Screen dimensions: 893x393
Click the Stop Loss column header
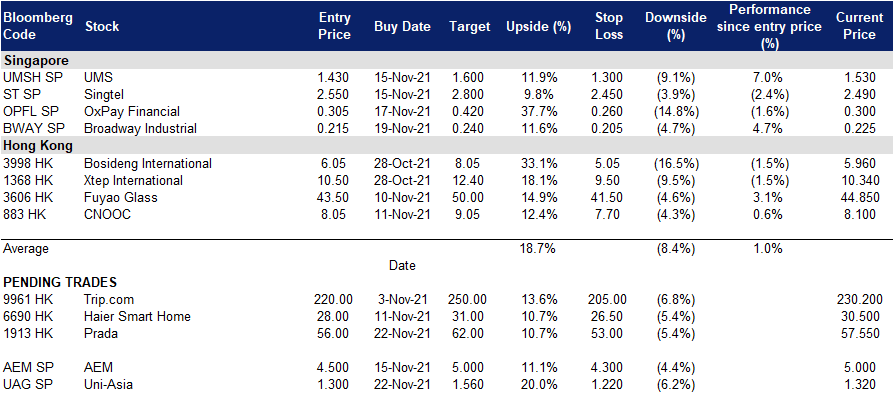click(608, 26)
